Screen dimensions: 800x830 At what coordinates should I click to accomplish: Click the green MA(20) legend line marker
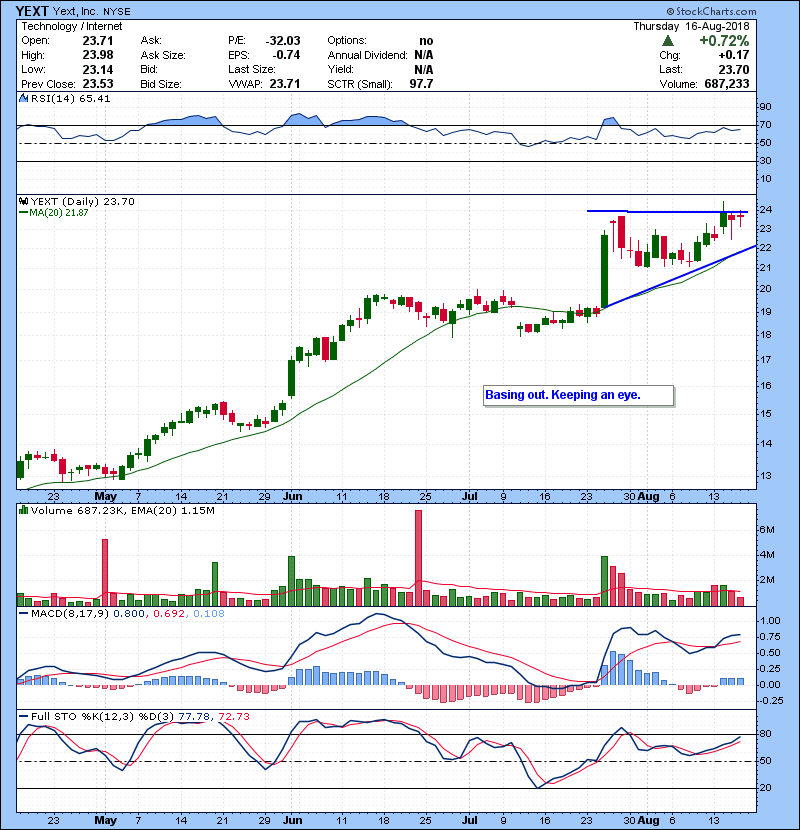tap(23, 212)
